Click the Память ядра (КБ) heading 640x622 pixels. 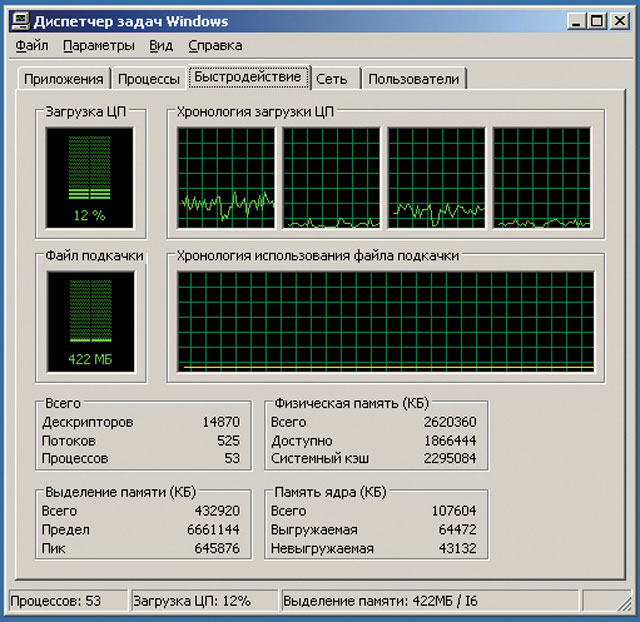(x=330, y=492)
